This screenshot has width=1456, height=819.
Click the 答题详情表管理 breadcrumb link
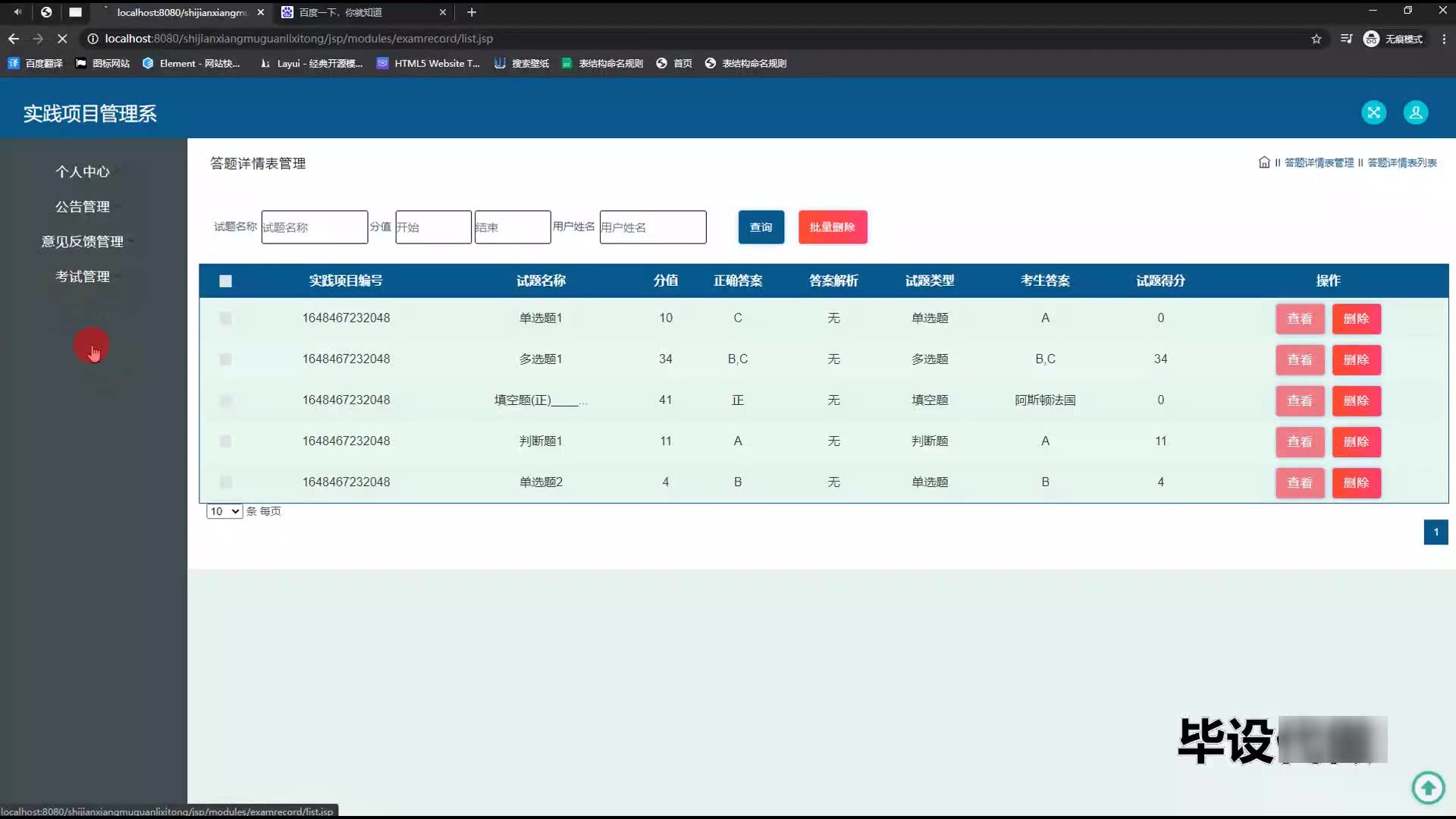(1319, 163)
